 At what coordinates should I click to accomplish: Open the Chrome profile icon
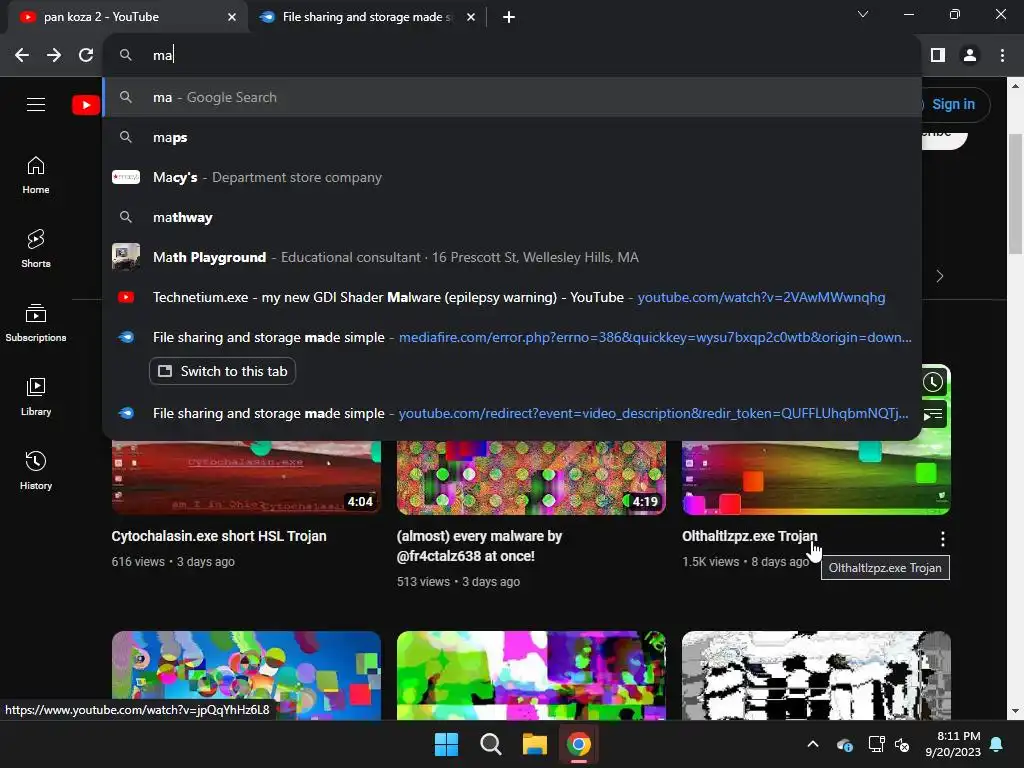[x=970, y=56]
